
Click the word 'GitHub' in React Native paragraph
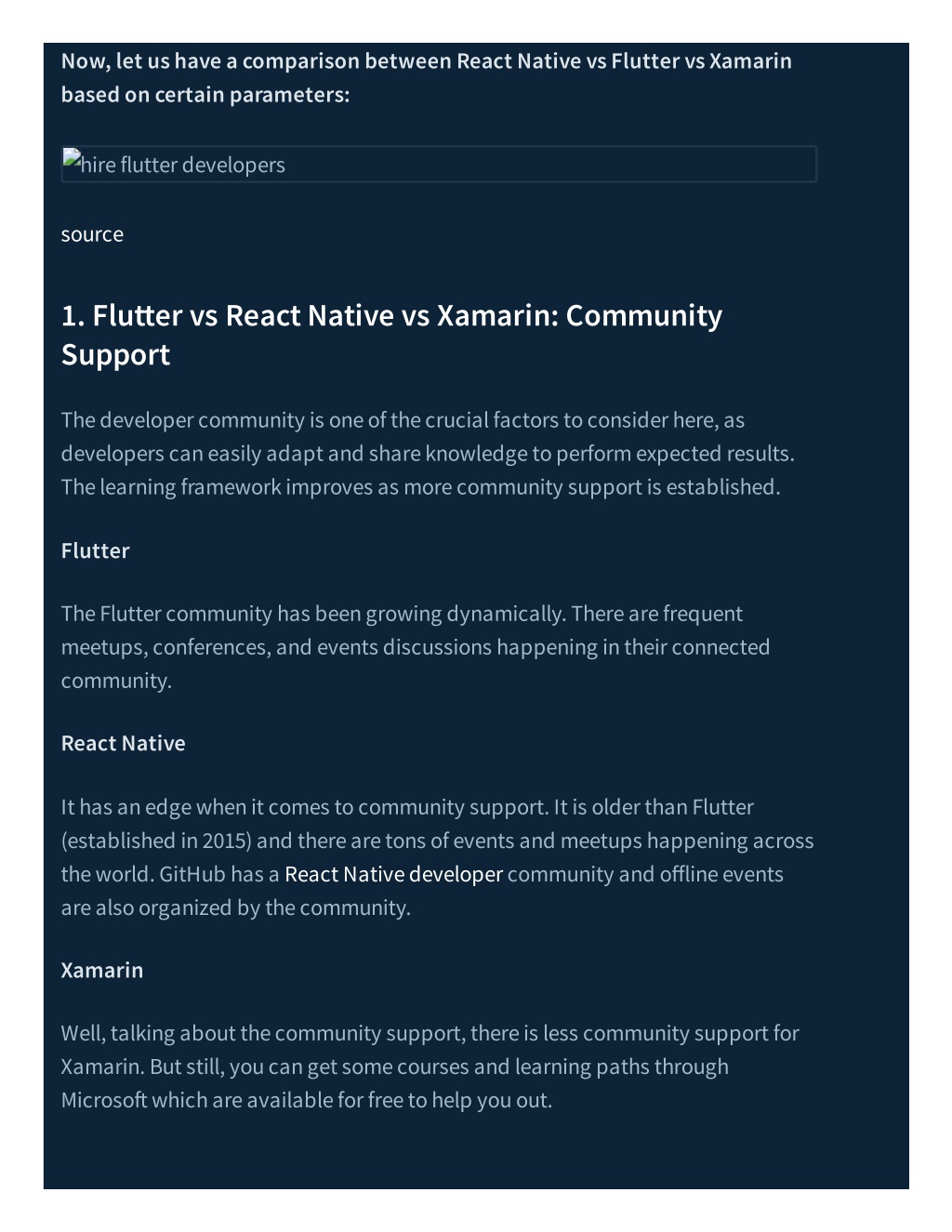[192, 875]
